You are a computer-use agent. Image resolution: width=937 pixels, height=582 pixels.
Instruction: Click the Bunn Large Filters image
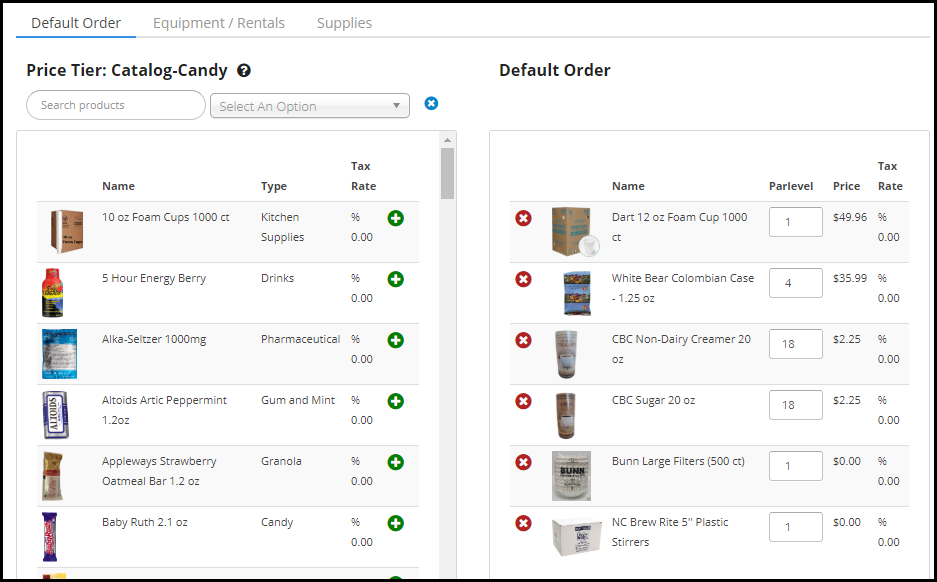pyautogui.click(x=571, y=476)
